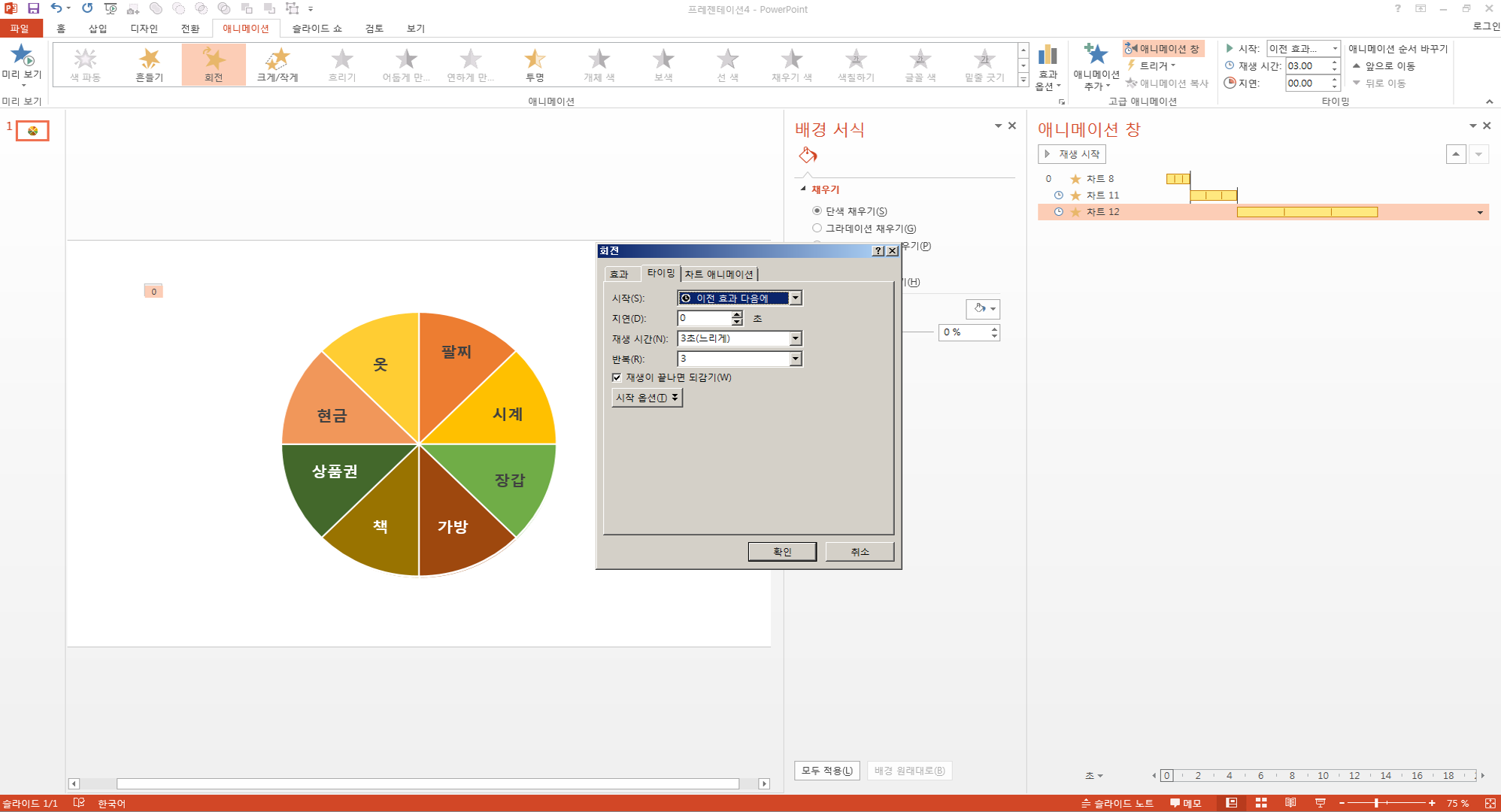Select 단색 채우기 radio button
This screenshot has height=812, width=1501.
coord(817,211)
